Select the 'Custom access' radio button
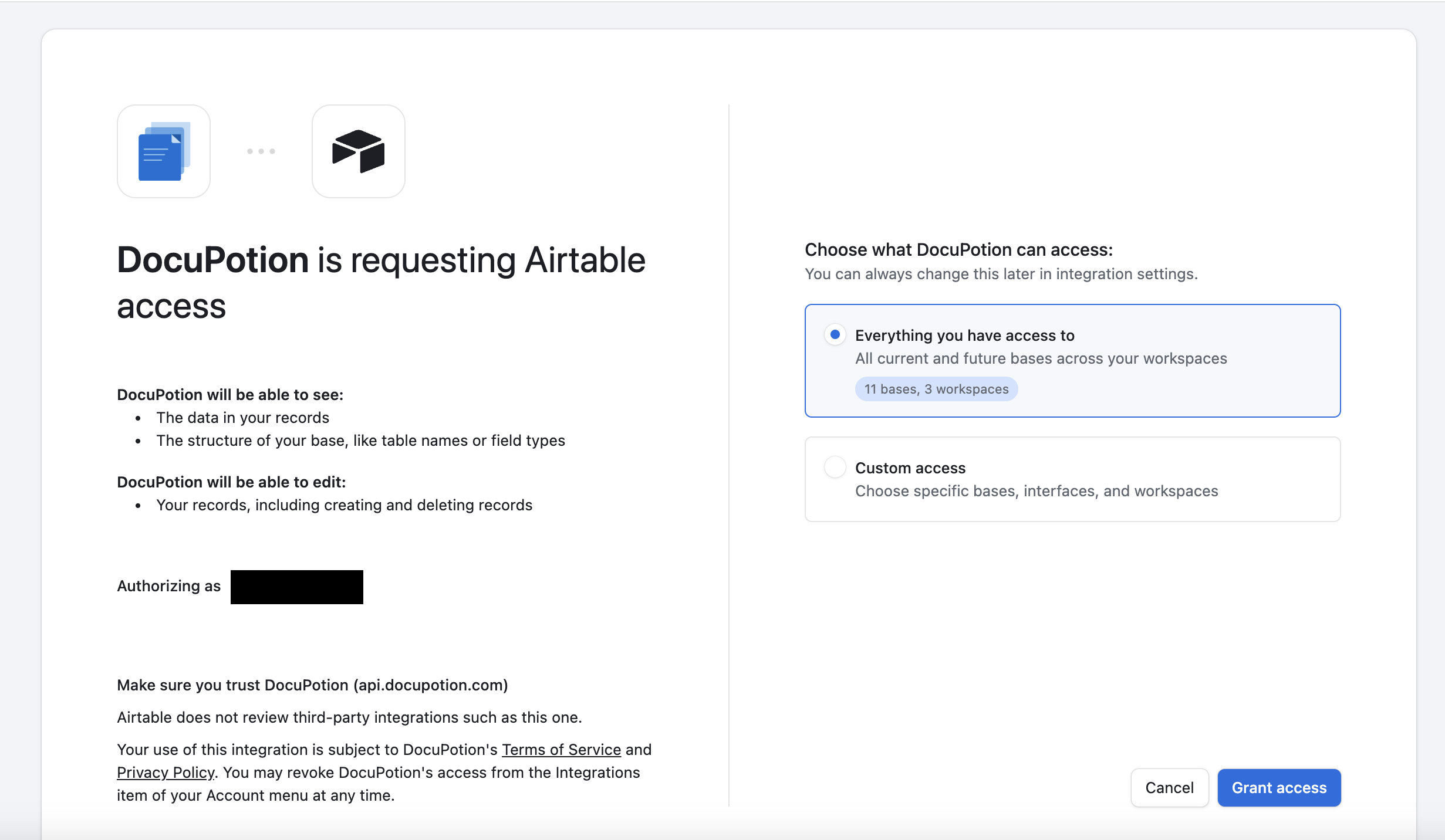The image size is (1445, 840). pyautogui.click(x=835, y=467)
